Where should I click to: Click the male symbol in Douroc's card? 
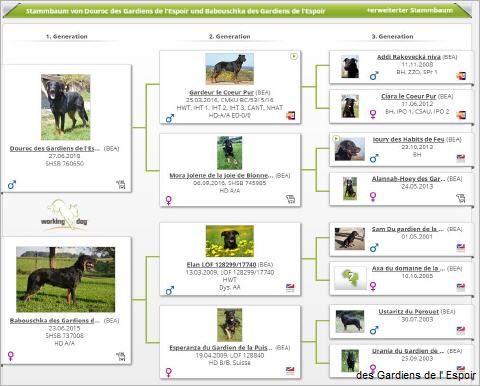(x=12, y=185)
